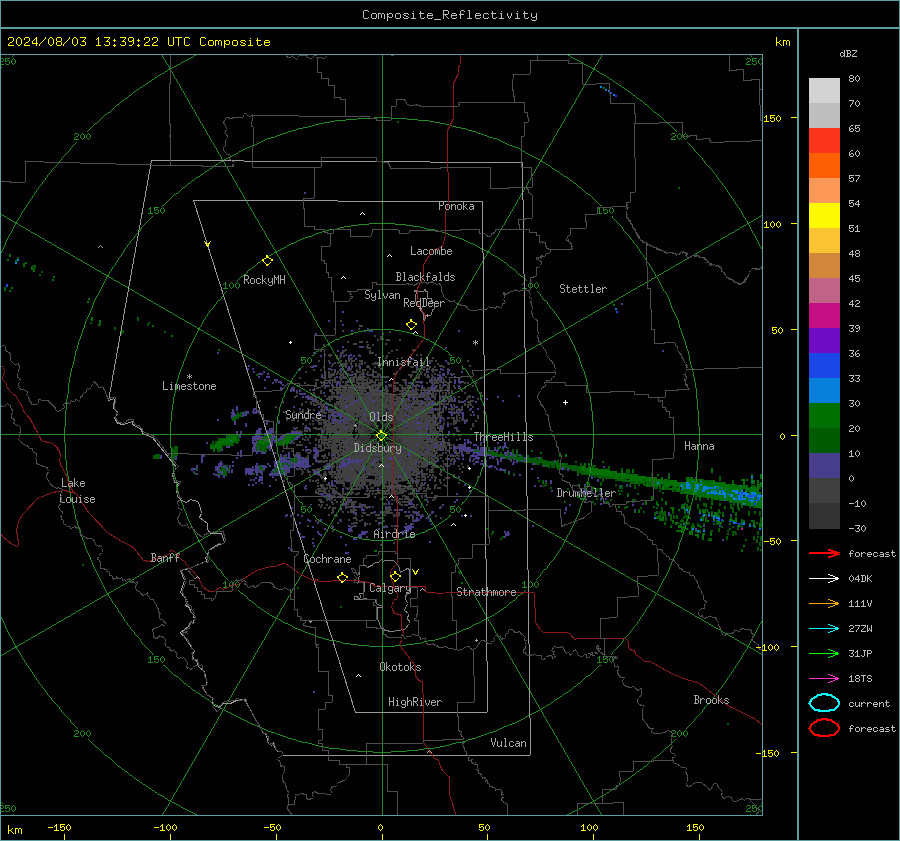Click the Drumheller city label
The image size is (900, 841).
[x=586, y=493]
